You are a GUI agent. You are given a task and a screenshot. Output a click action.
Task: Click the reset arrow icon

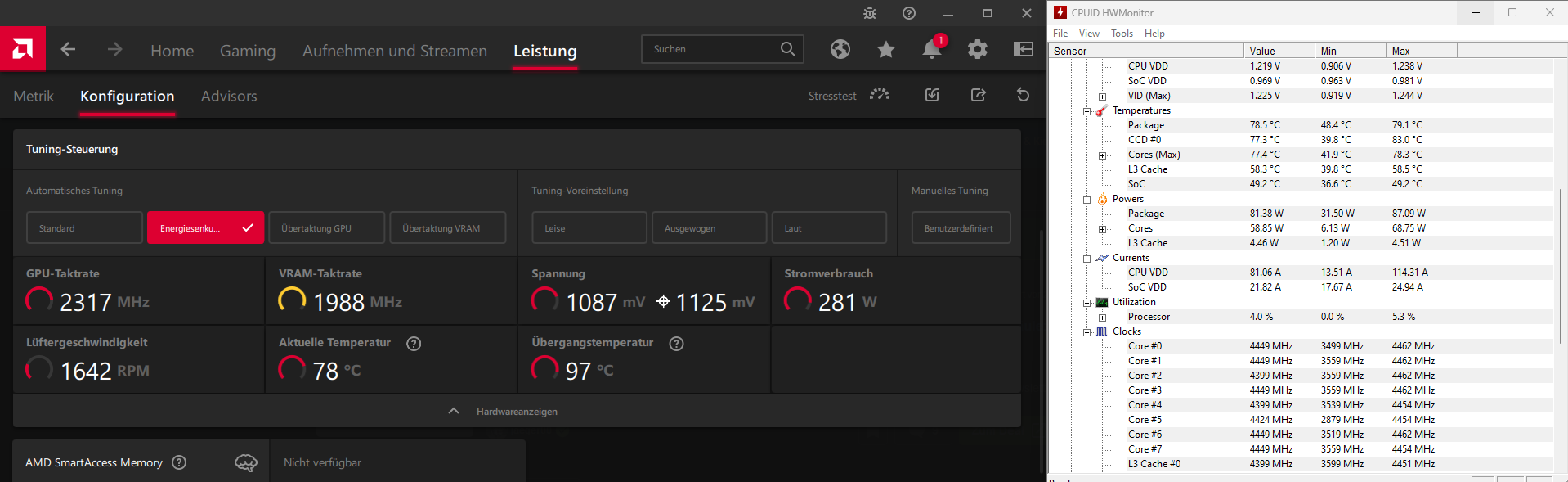(1023, 95)
